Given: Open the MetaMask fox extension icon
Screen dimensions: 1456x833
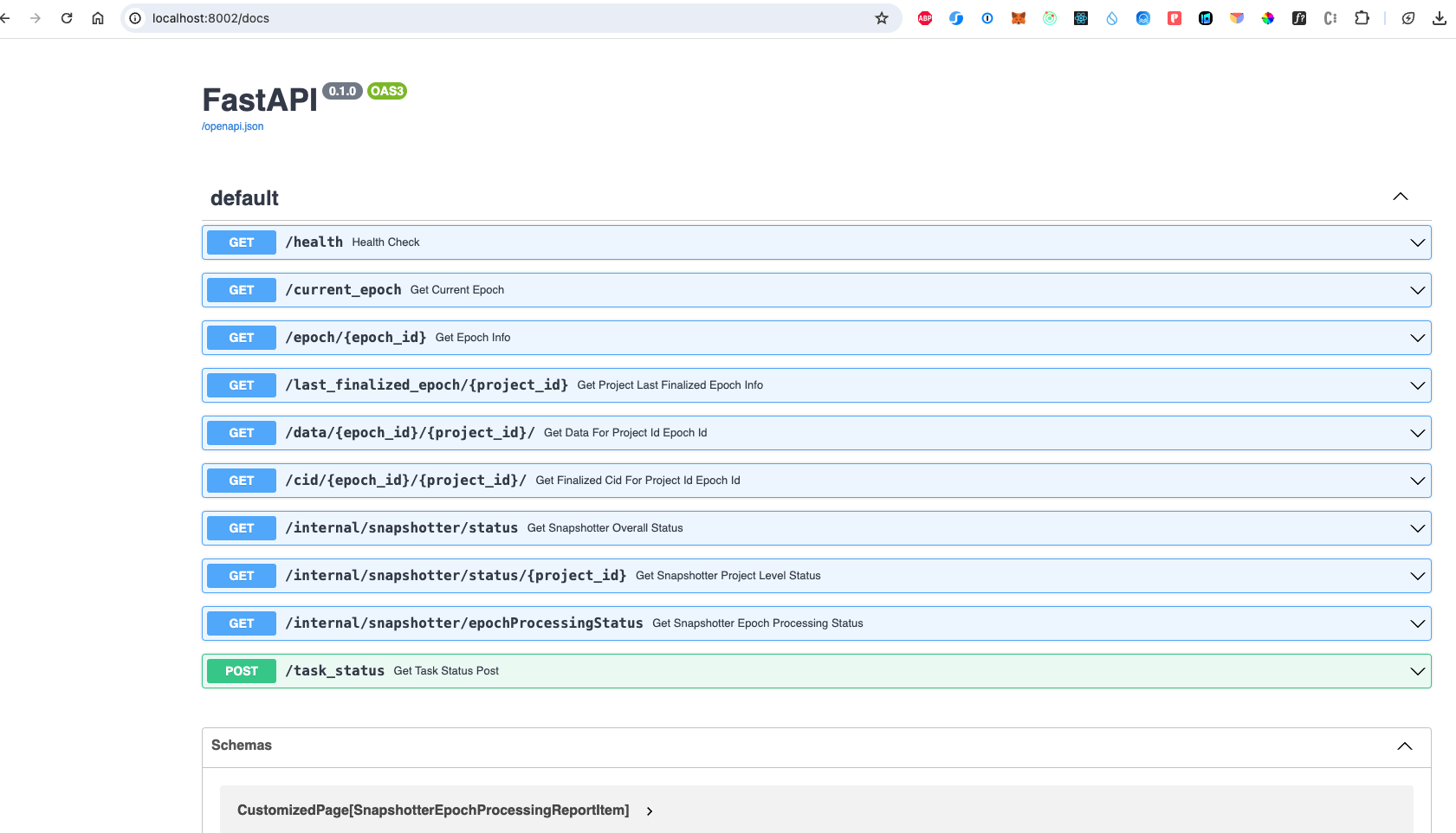Looking at the screenshot, I should (1019, 18).
